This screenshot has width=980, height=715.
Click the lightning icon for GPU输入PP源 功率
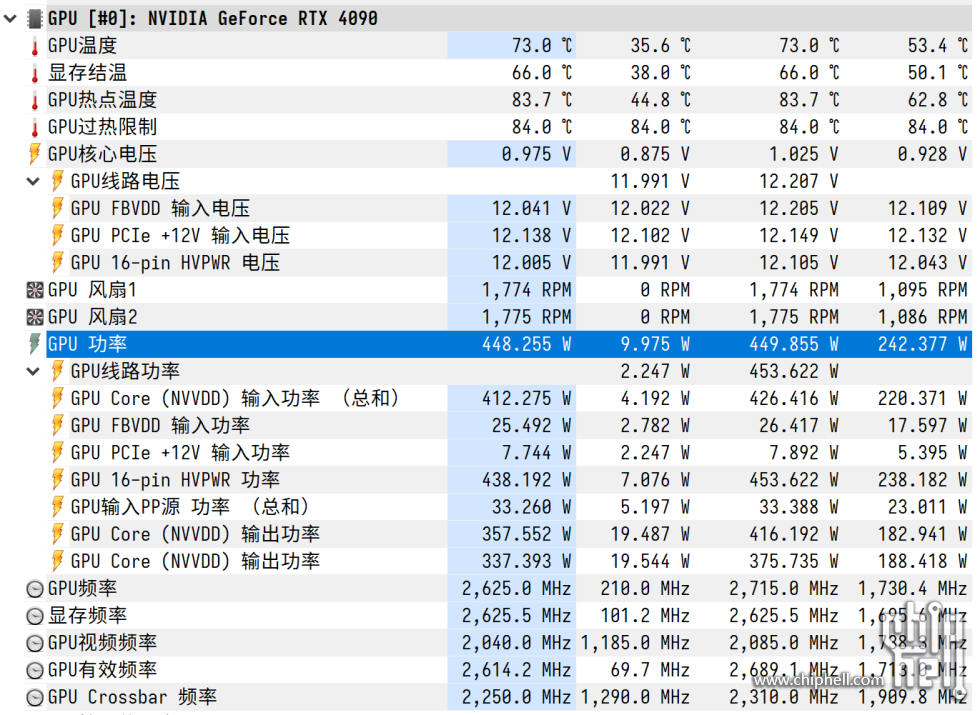click(x=58, y=507)
